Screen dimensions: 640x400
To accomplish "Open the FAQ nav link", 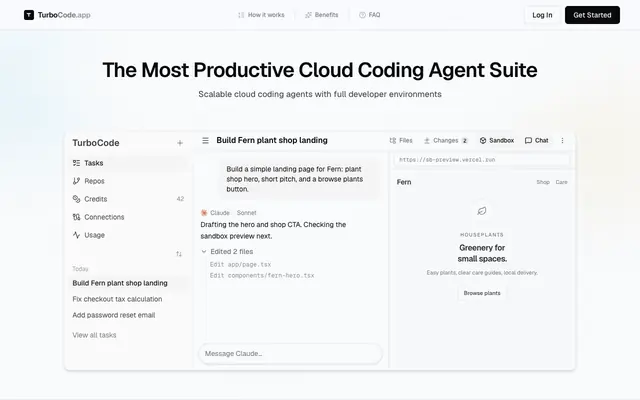I will click(369, 15).
